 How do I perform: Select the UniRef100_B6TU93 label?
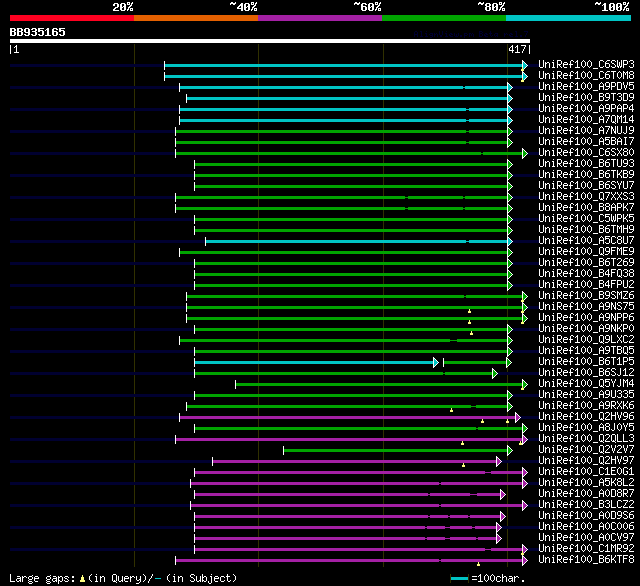(x=586, y=164)
